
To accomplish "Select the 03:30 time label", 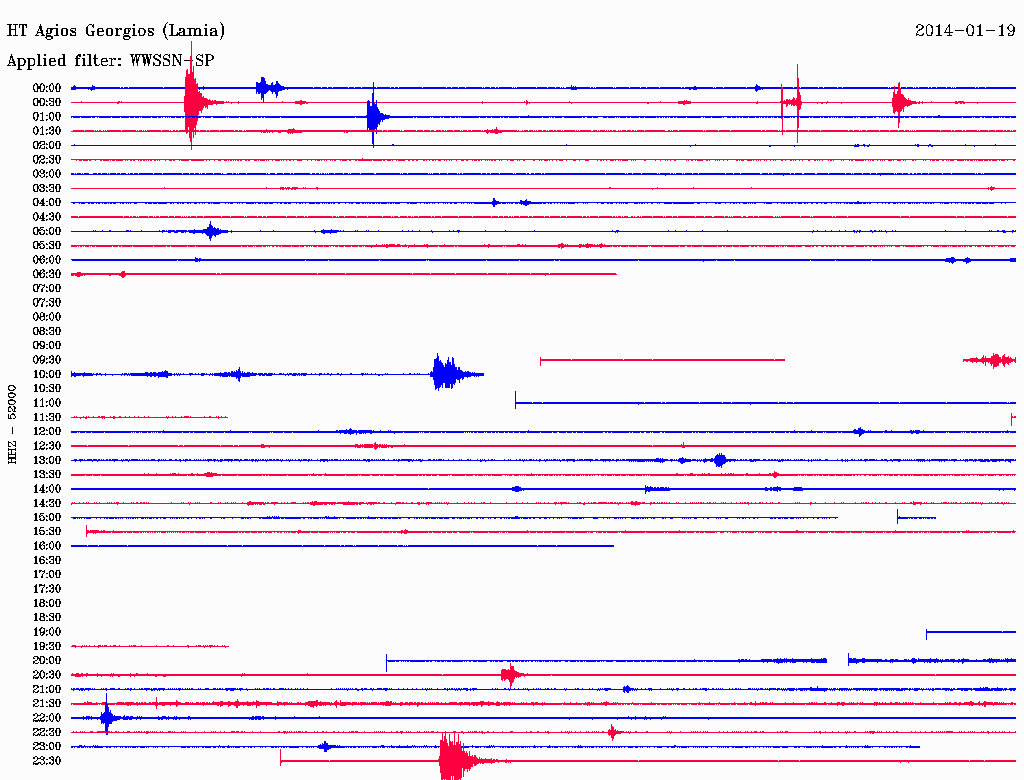I will coord(46,188).
